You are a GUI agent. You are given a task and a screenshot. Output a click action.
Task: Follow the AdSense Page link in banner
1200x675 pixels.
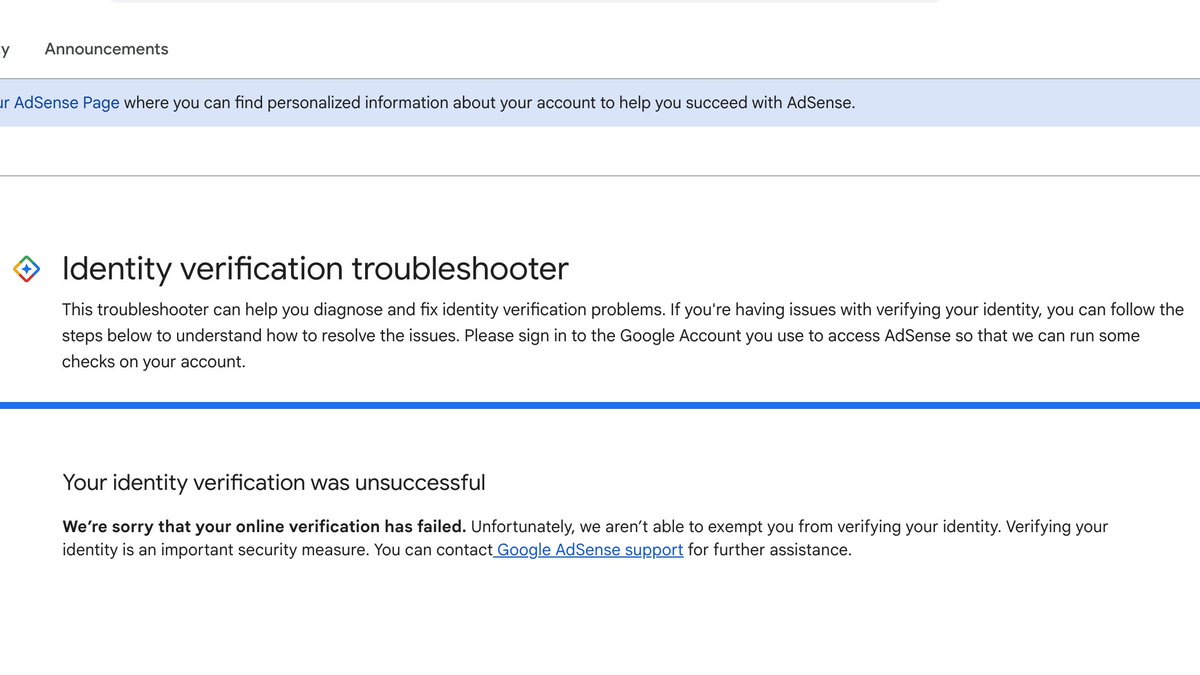pyautogui.click(x=60, y=102)
